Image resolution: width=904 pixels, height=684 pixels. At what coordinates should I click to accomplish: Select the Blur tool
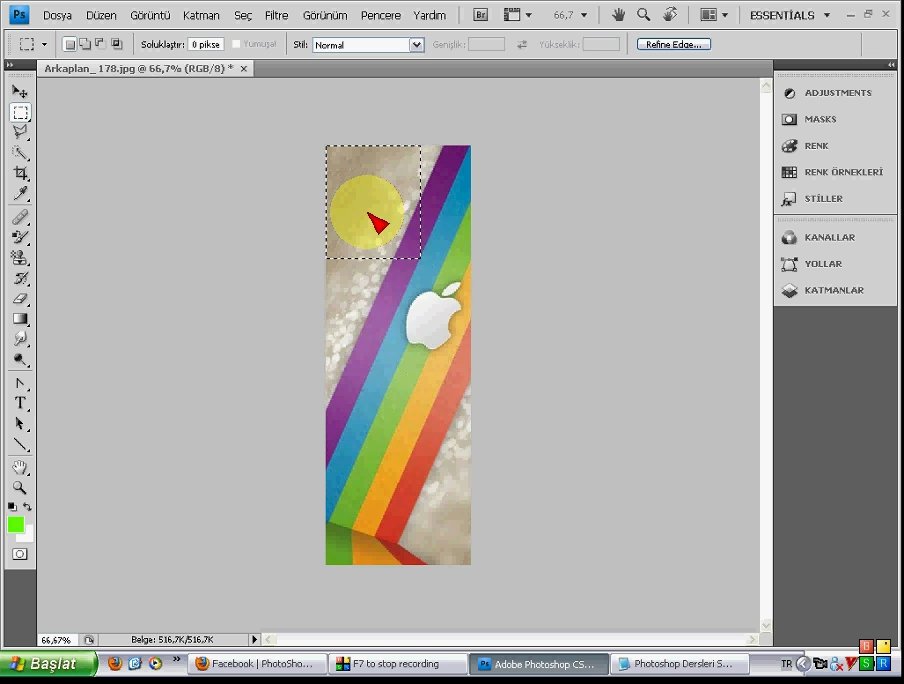coord(20,339)
